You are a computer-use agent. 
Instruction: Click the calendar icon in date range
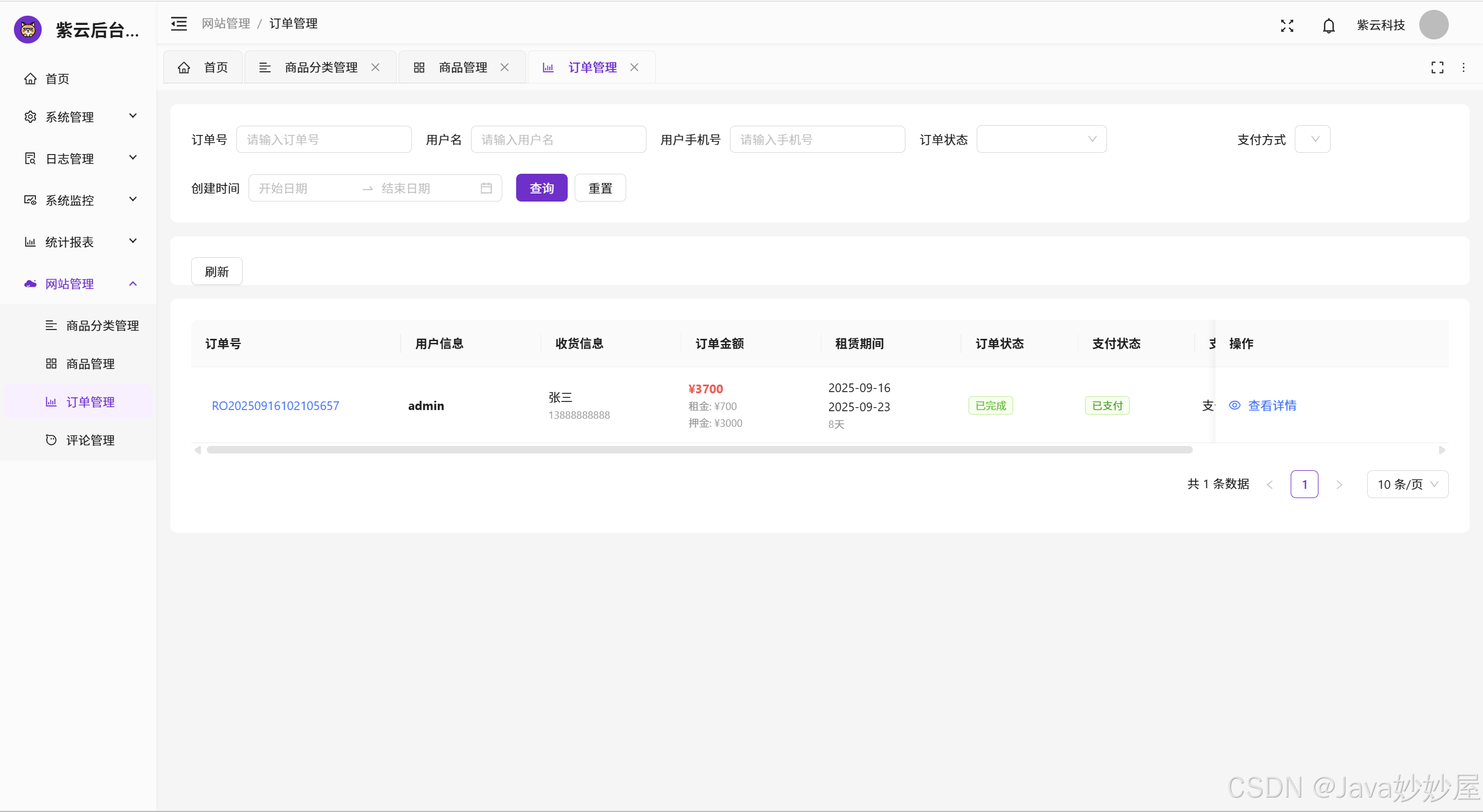pyautogui.click(x=486, y=188)
